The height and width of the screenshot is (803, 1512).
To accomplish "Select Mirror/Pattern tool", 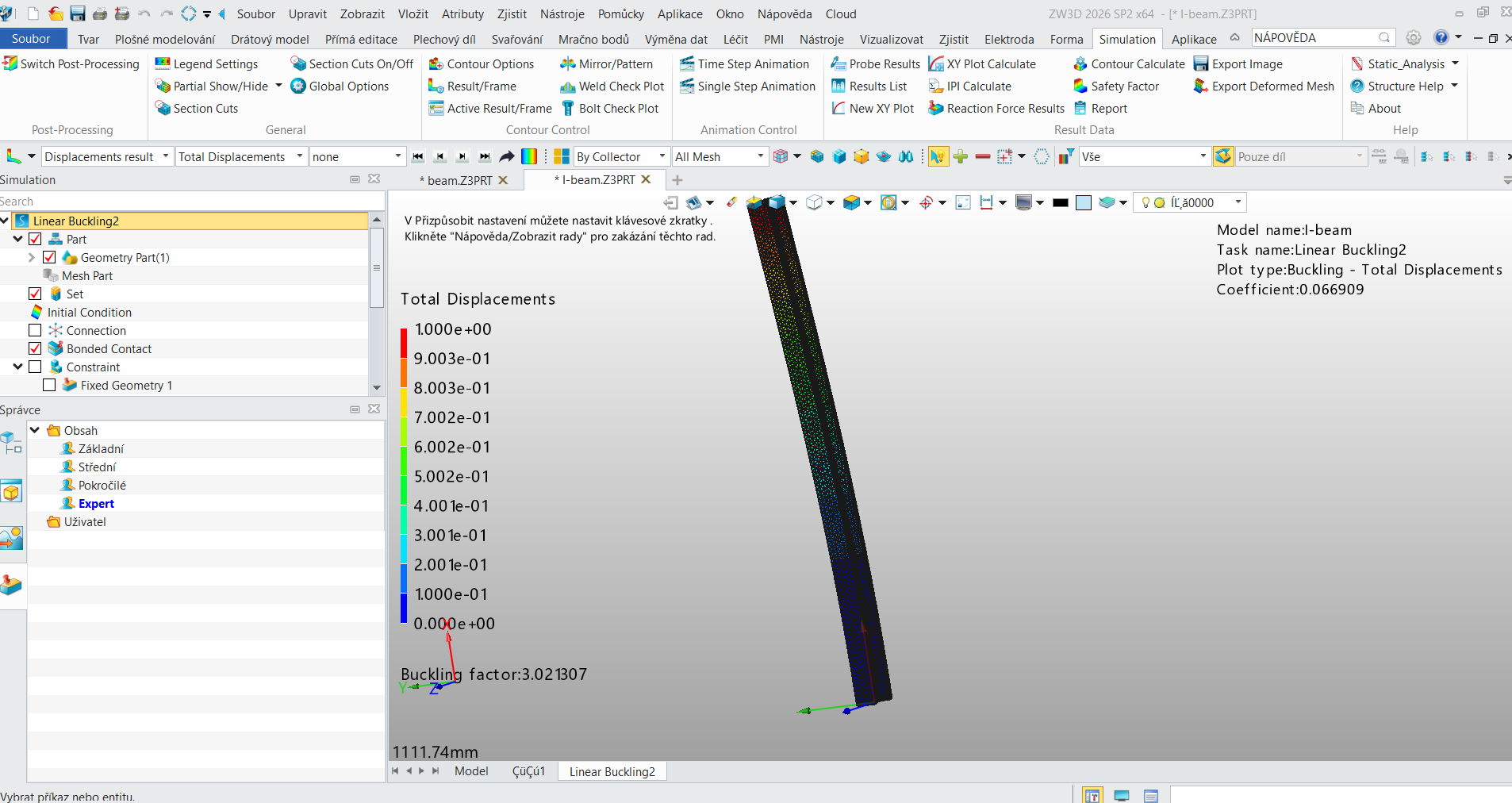I will 606,63.
